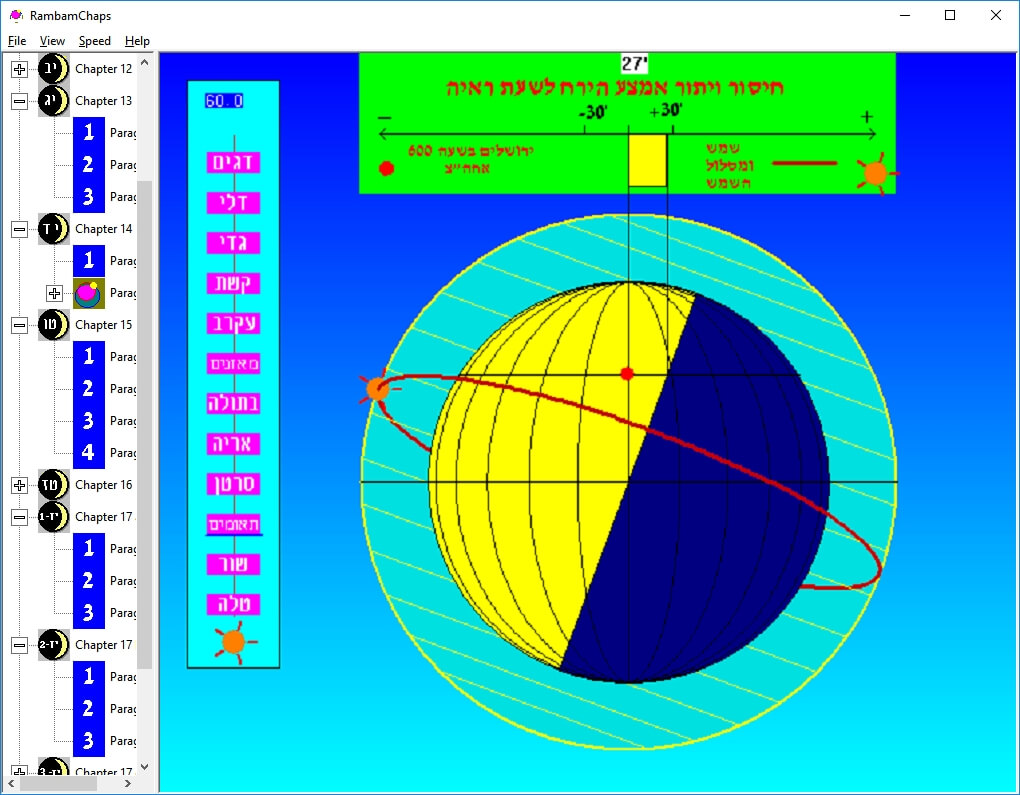The height and width of the screenshot is (795, 1020).
Task: Collapse the Chapter 13 tree node
Action: click(x=20, y=101)
